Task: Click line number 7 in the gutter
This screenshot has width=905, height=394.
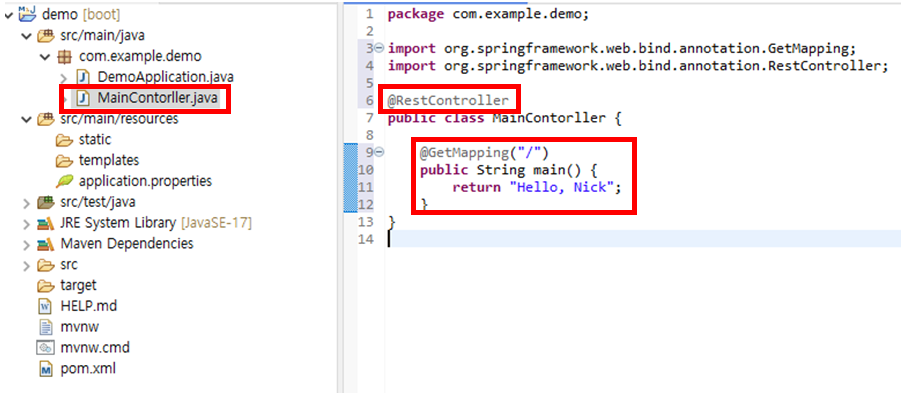Action: click(369, 119)
